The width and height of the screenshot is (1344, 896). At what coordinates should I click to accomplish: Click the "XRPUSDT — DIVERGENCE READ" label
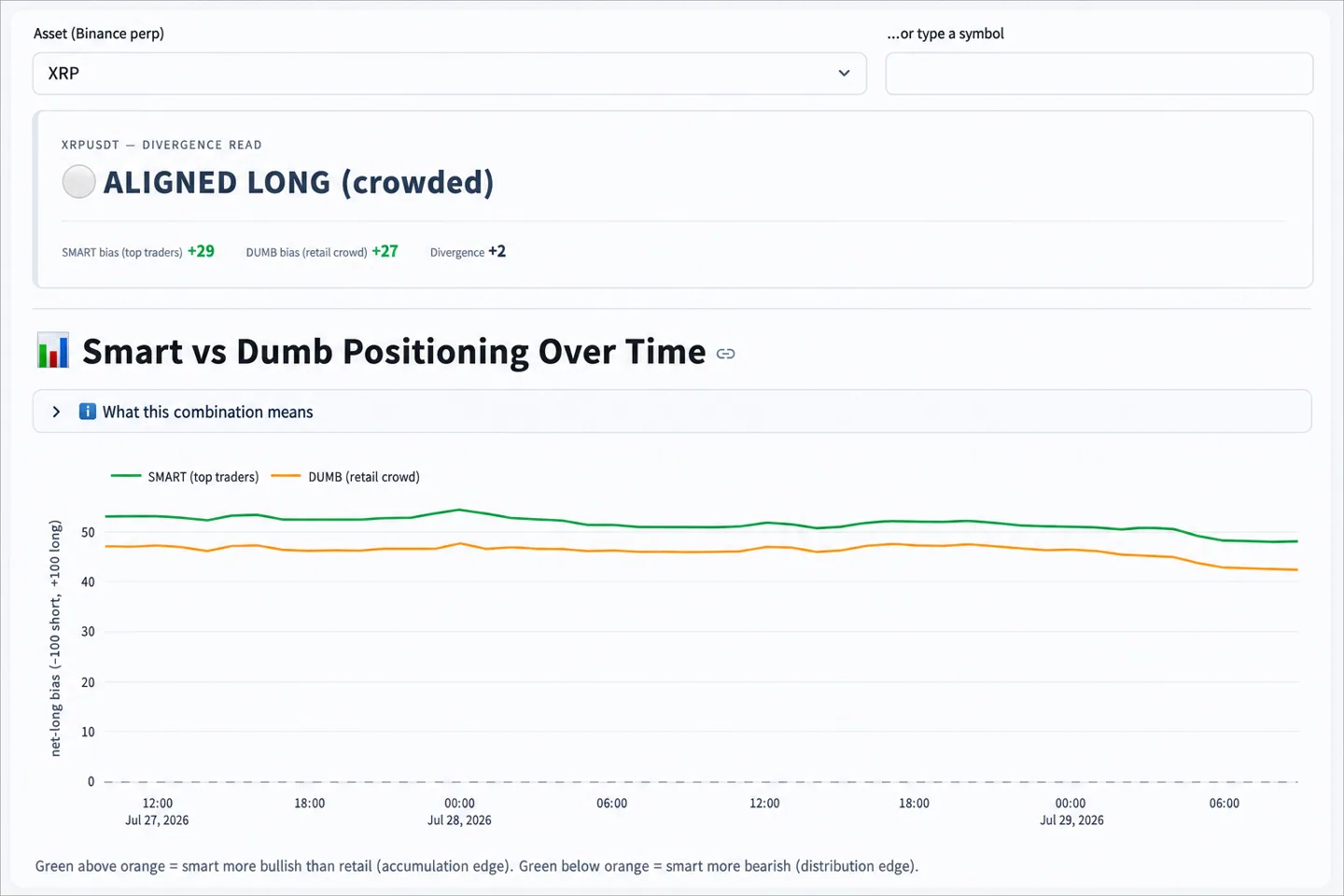(x=161, y=145)
